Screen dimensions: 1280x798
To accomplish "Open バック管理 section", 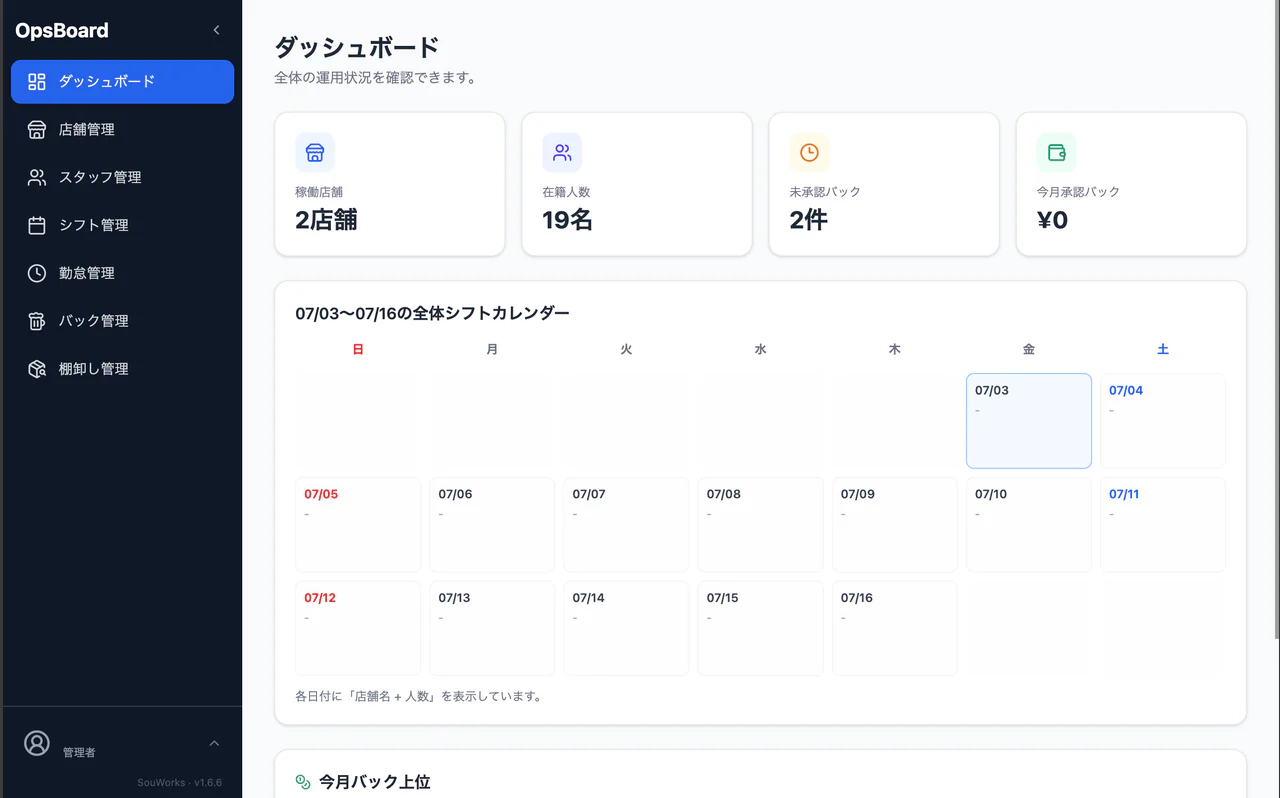I will [x=122, y=322].
